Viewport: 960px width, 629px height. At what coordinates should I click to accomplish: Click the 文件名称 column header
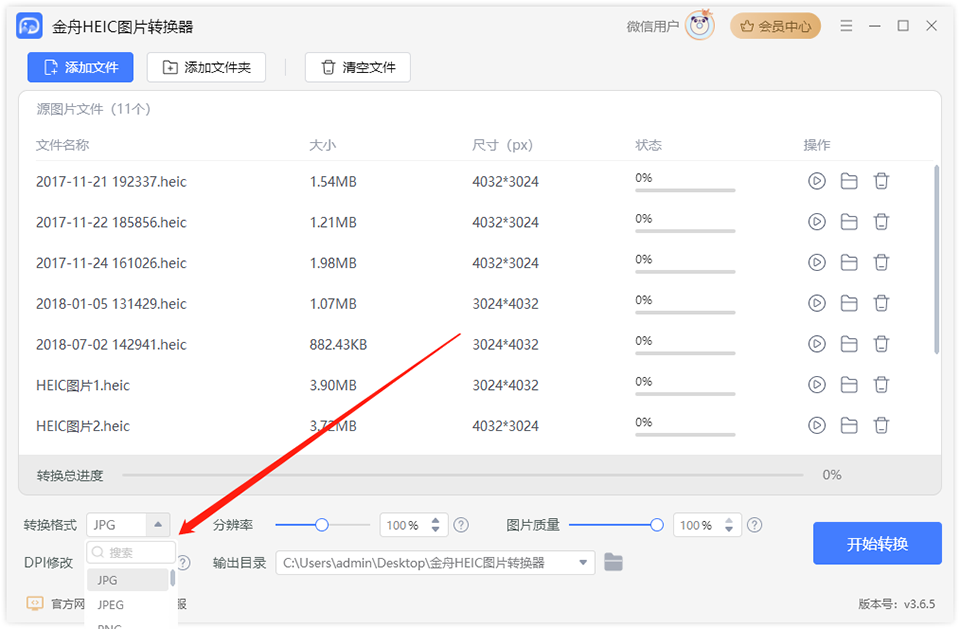point(62,145)
